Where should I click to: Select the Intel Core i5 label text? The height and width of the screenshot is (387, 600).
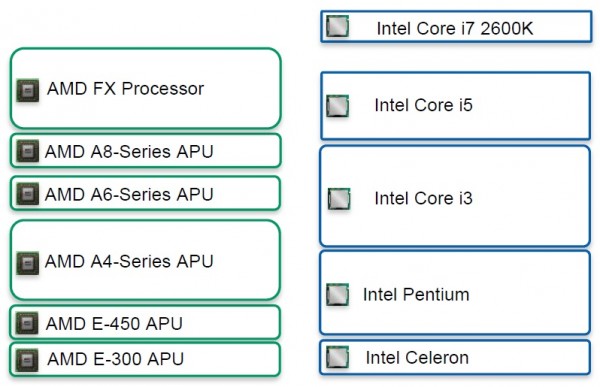coord(424,105)
